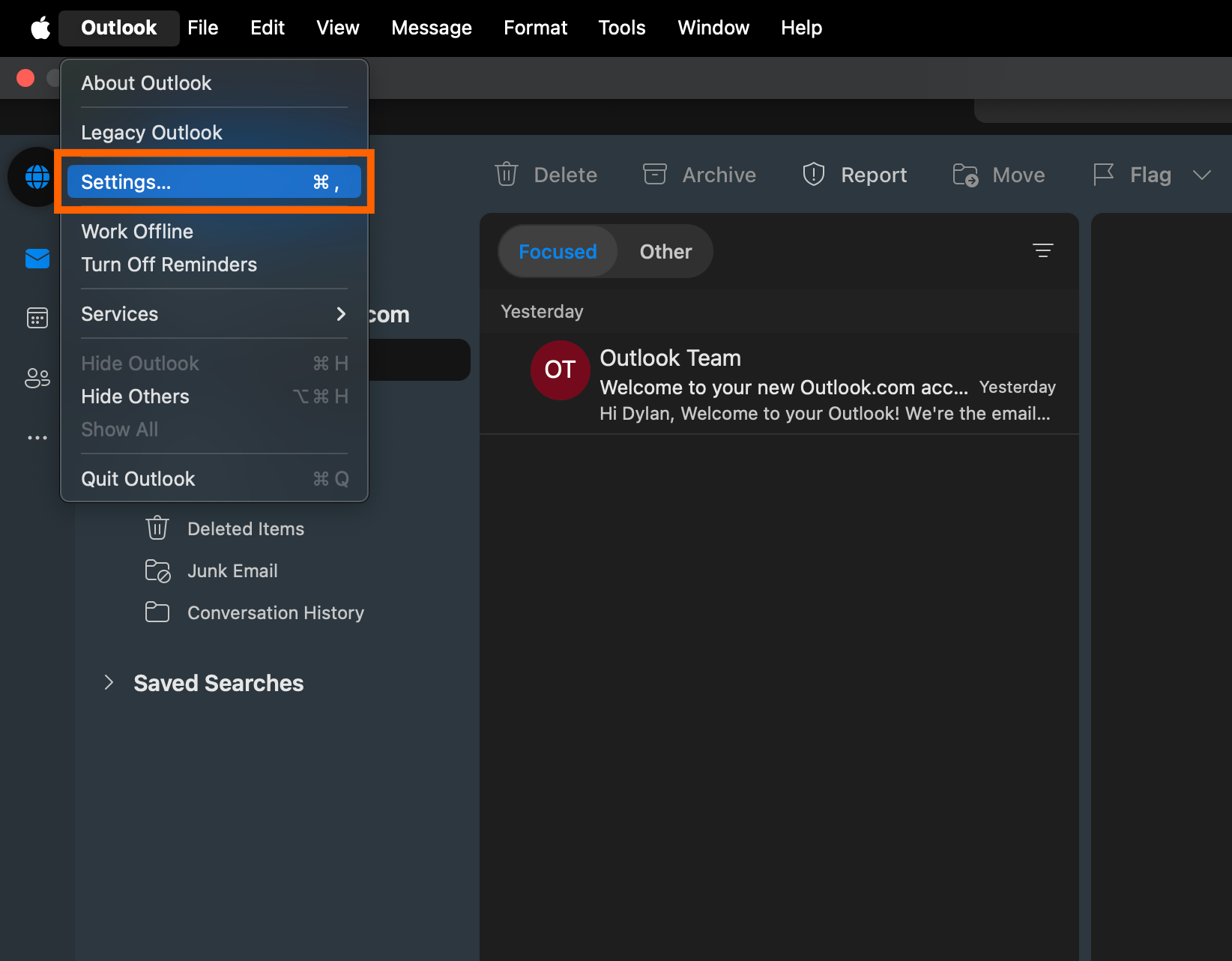
Task: Open the Junk Email folder
Action: [232, 570]
